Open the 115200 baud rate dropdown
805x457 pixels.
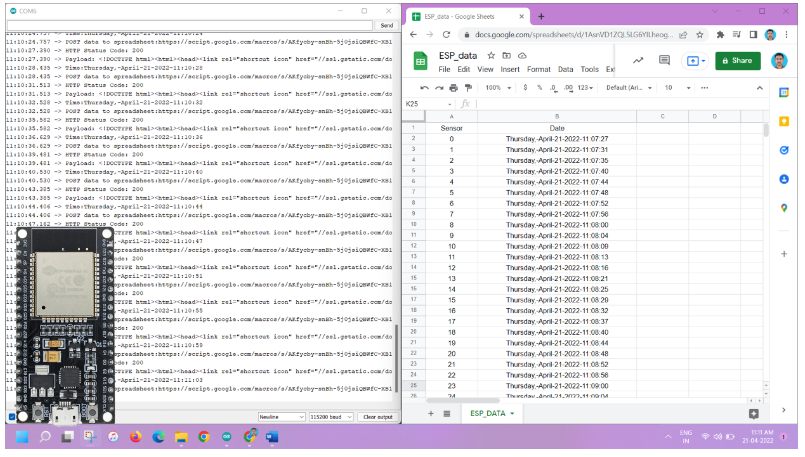[332, 416]
